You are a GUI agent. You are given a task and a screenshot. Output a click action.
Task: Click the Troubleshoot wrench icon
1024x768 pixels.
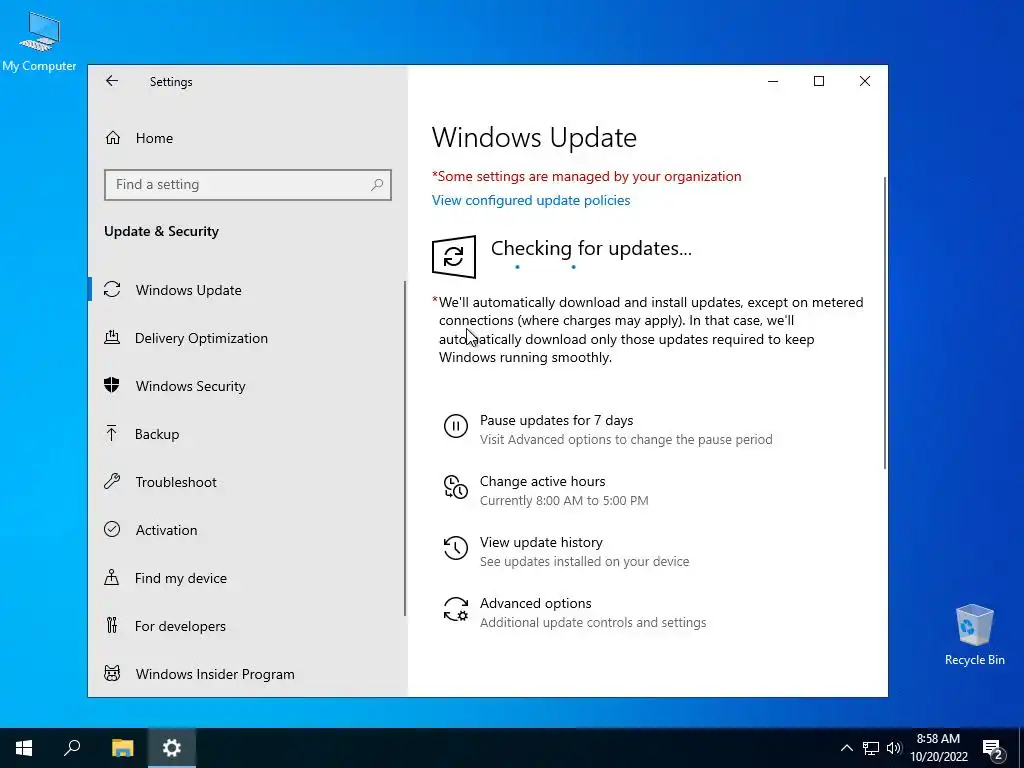112,481
